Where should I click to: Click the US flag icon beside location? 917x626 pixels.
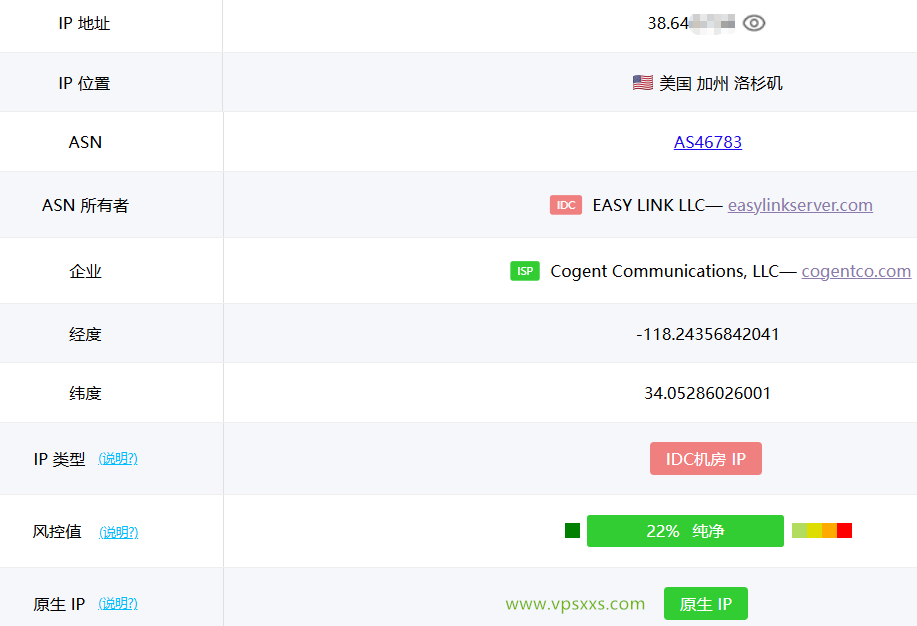[x=641, y=83]
